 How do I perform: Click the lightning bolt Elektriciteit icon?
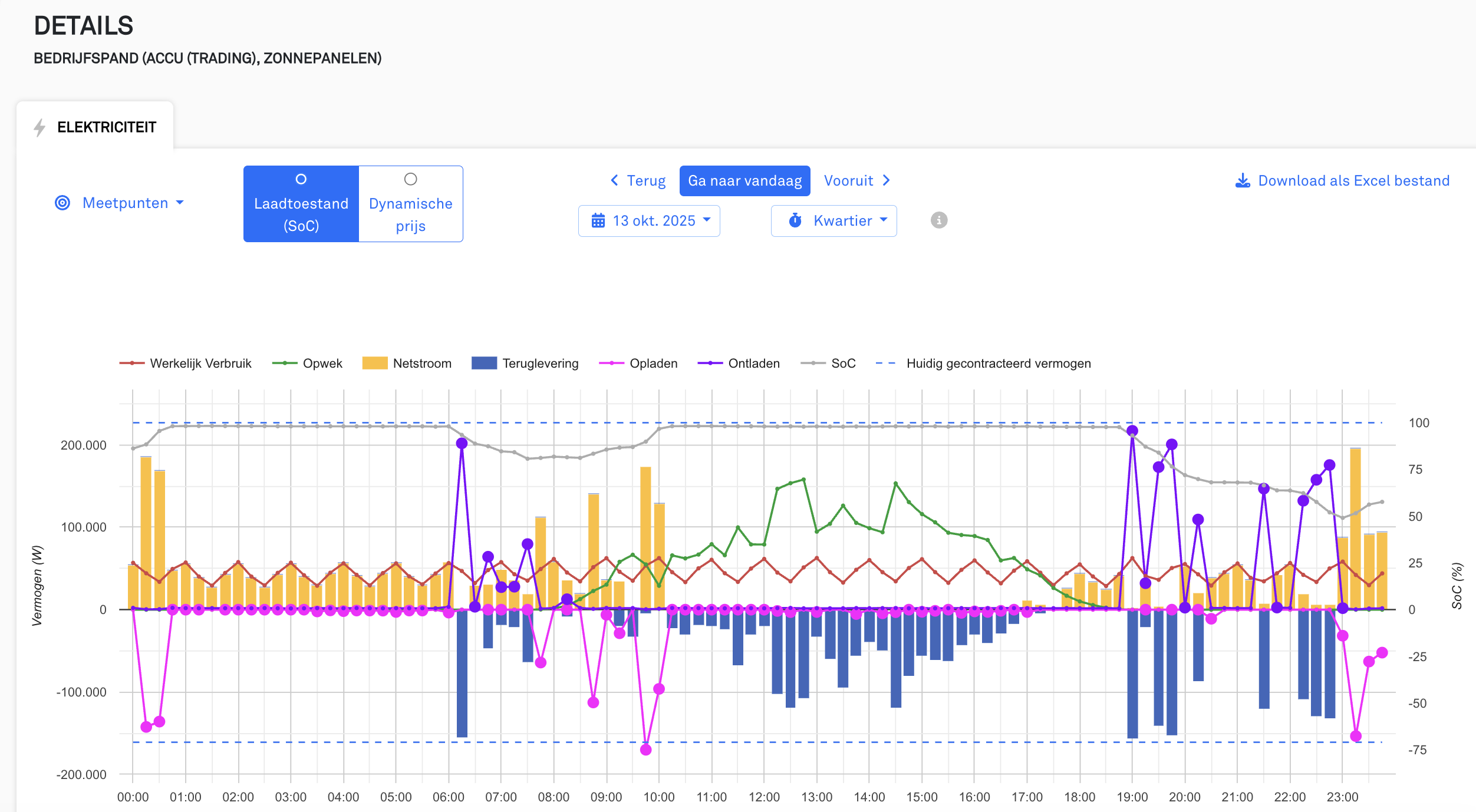[x=39, y=127]
